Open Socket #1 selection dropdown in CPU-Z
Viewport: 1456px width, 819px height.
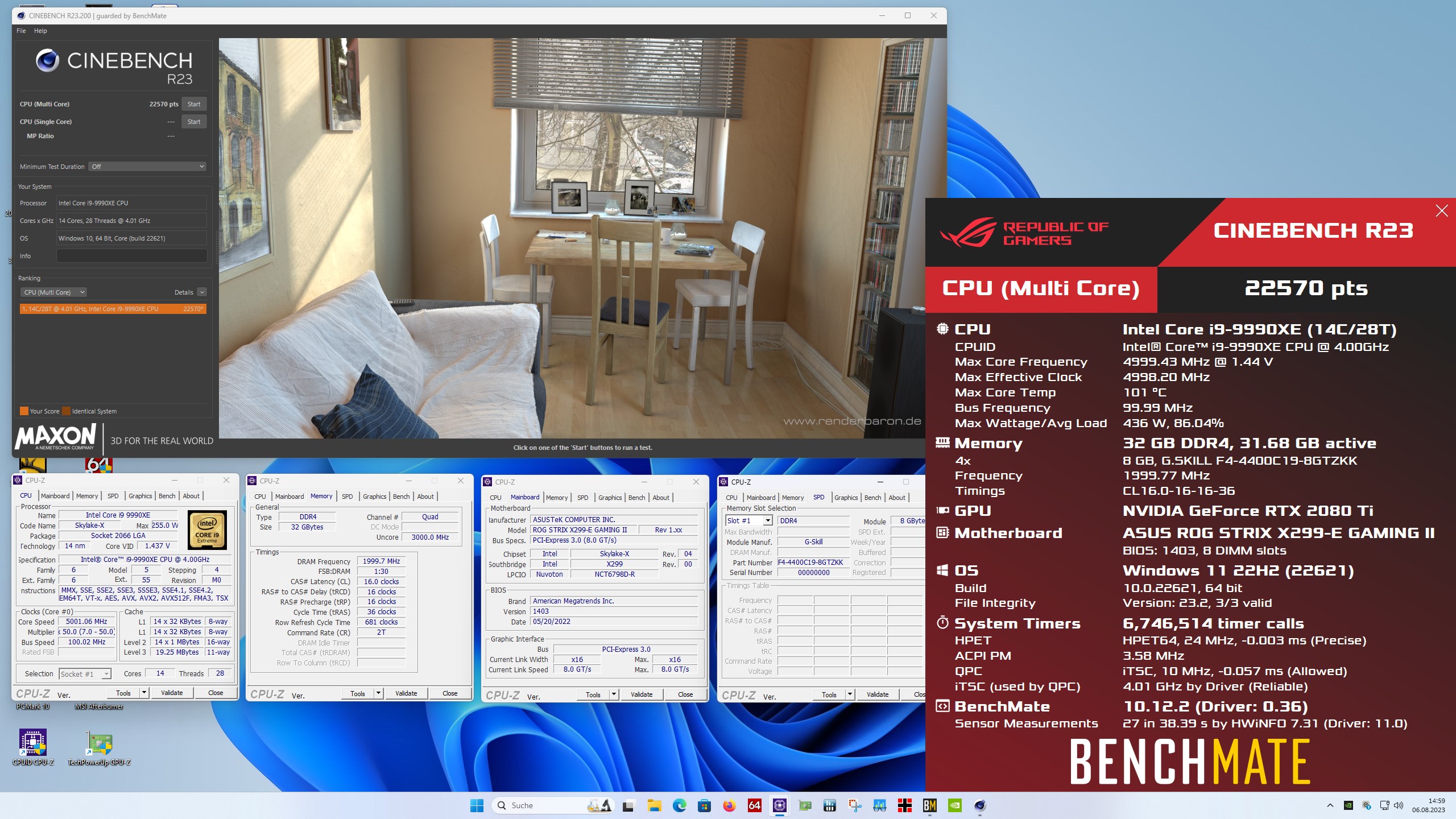pyautogui.click(x=85, y=674)
